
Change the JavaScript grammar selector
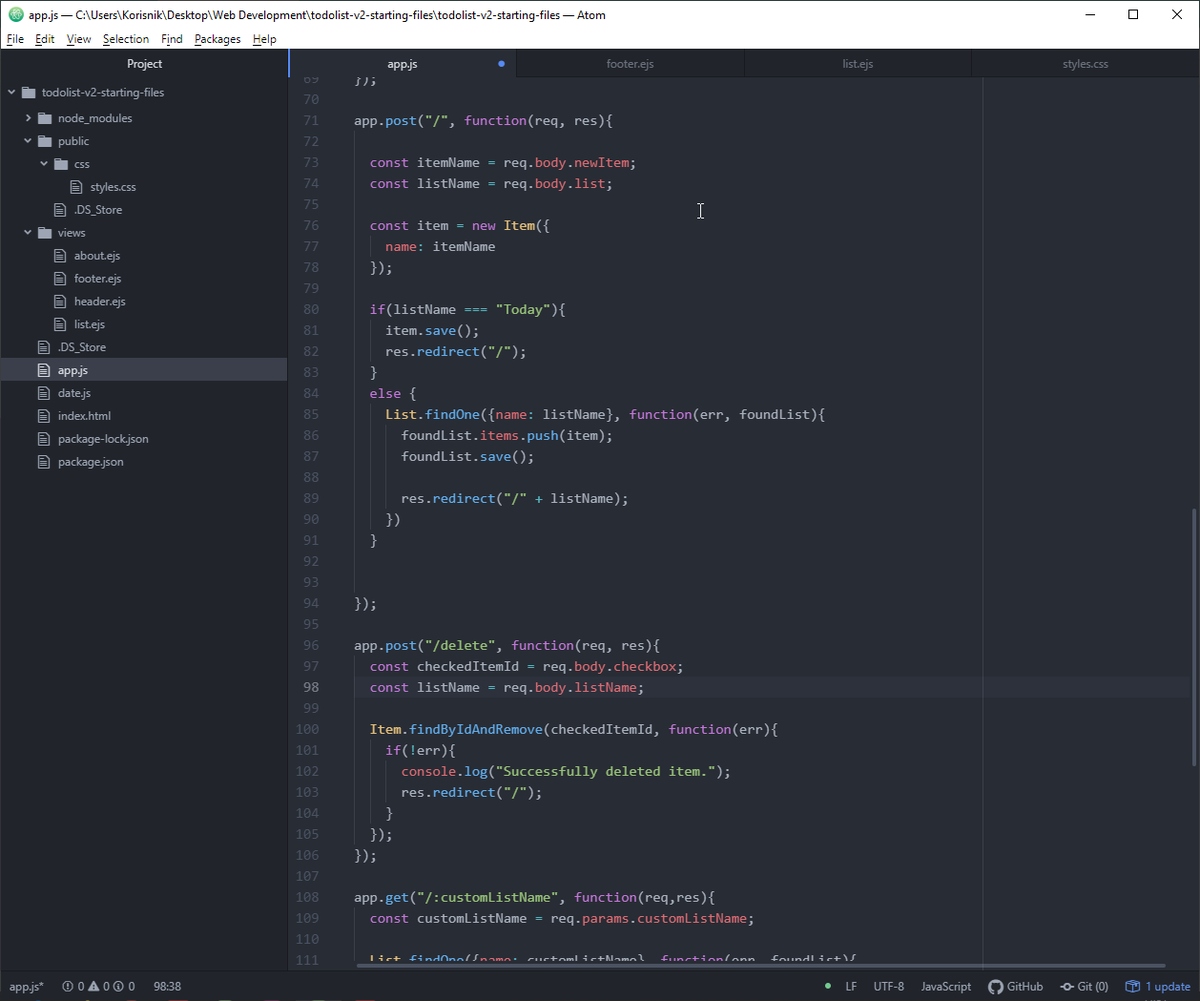[x=946, y=986]
